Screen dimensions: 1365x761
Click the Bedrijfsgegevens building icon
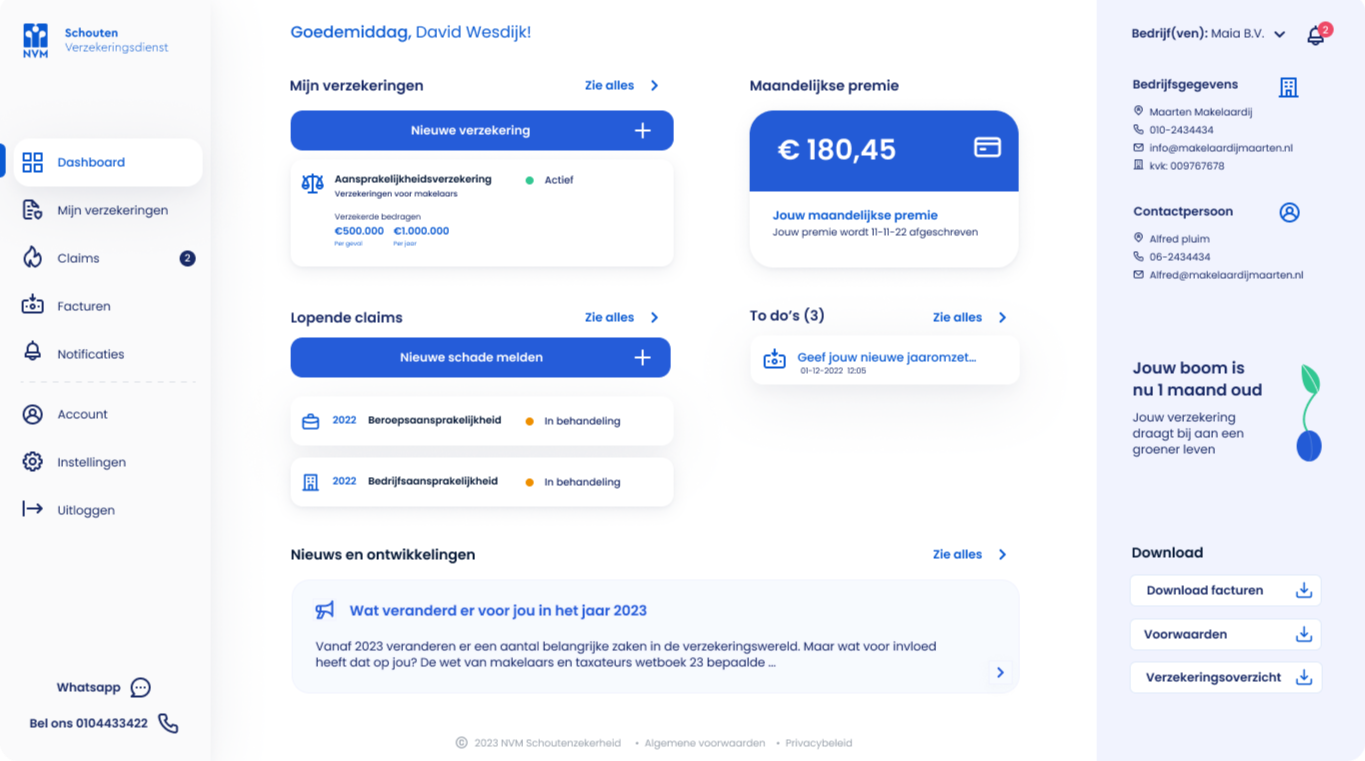[x=1289, y=87]
